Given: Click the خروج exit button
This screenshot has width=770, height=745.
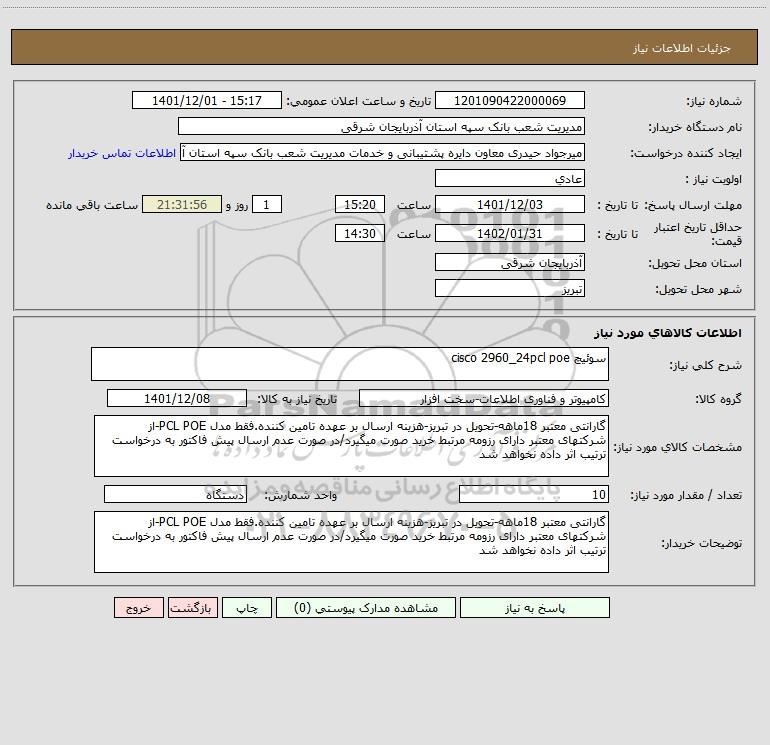Looking at the screenshot, I should (x=138, y=607).
